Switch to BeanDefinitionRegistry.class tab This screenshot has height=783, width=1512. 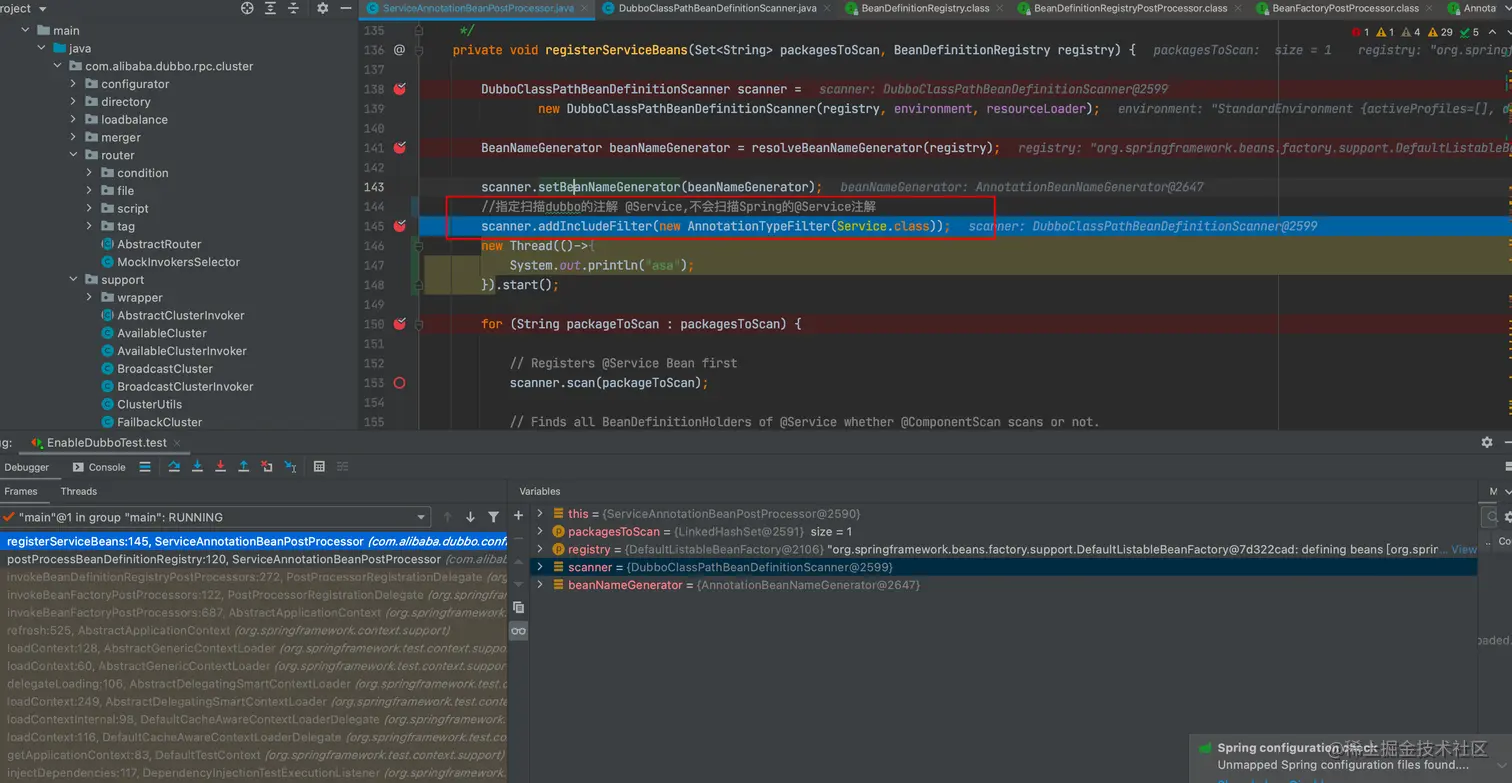pos(925,8)
